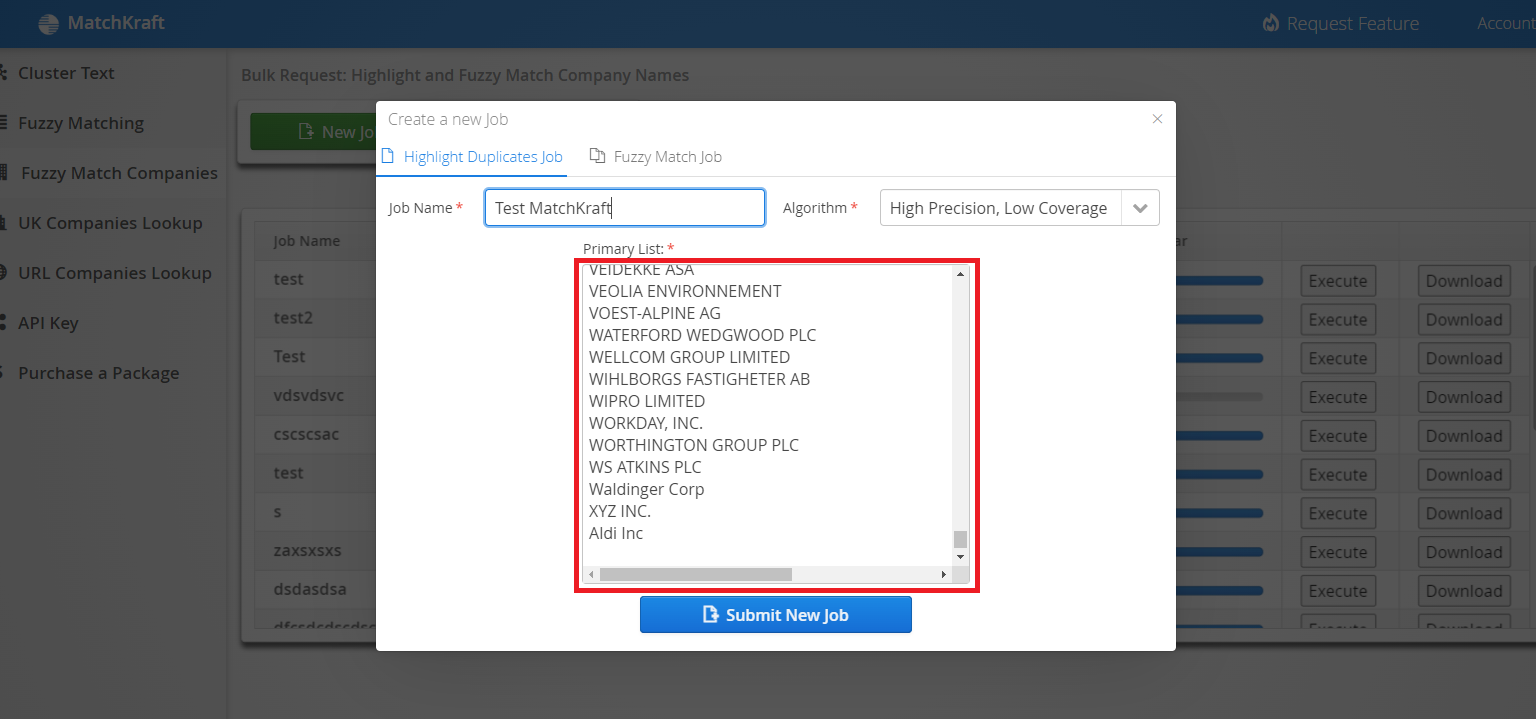
Task: Click the Waldinger Corp entry
Action: tap(646, 489)
